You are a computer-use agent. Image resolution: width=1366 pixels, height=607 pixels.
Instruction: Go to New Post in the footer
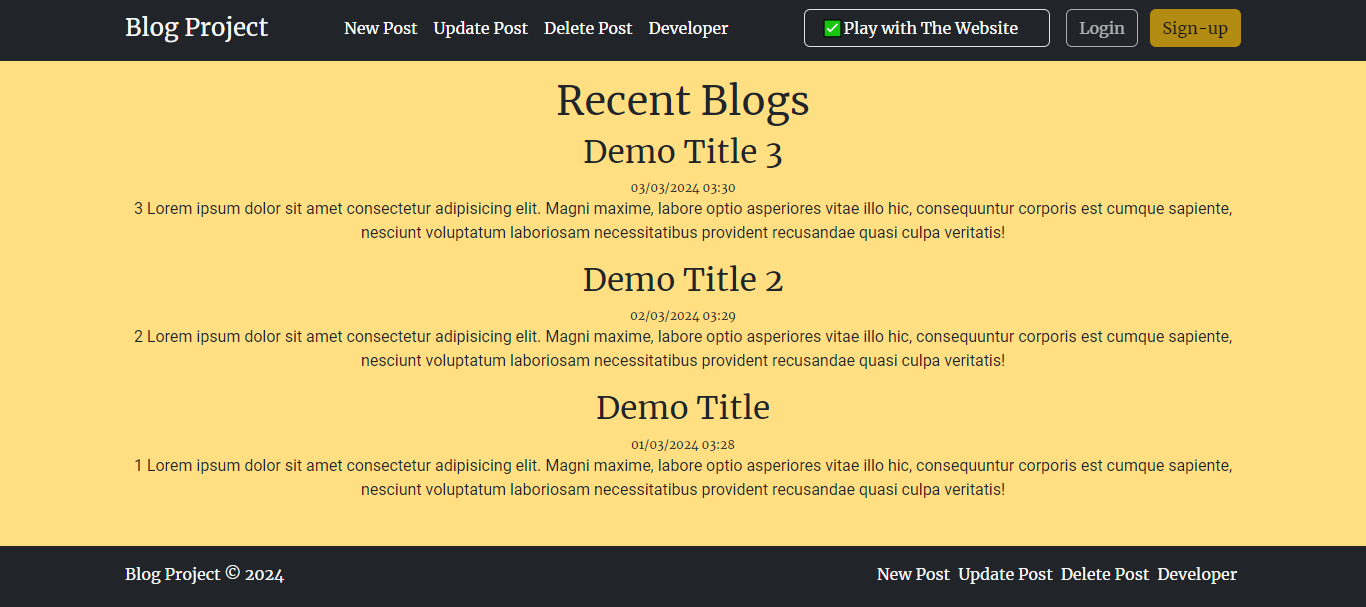pos(913,574)
